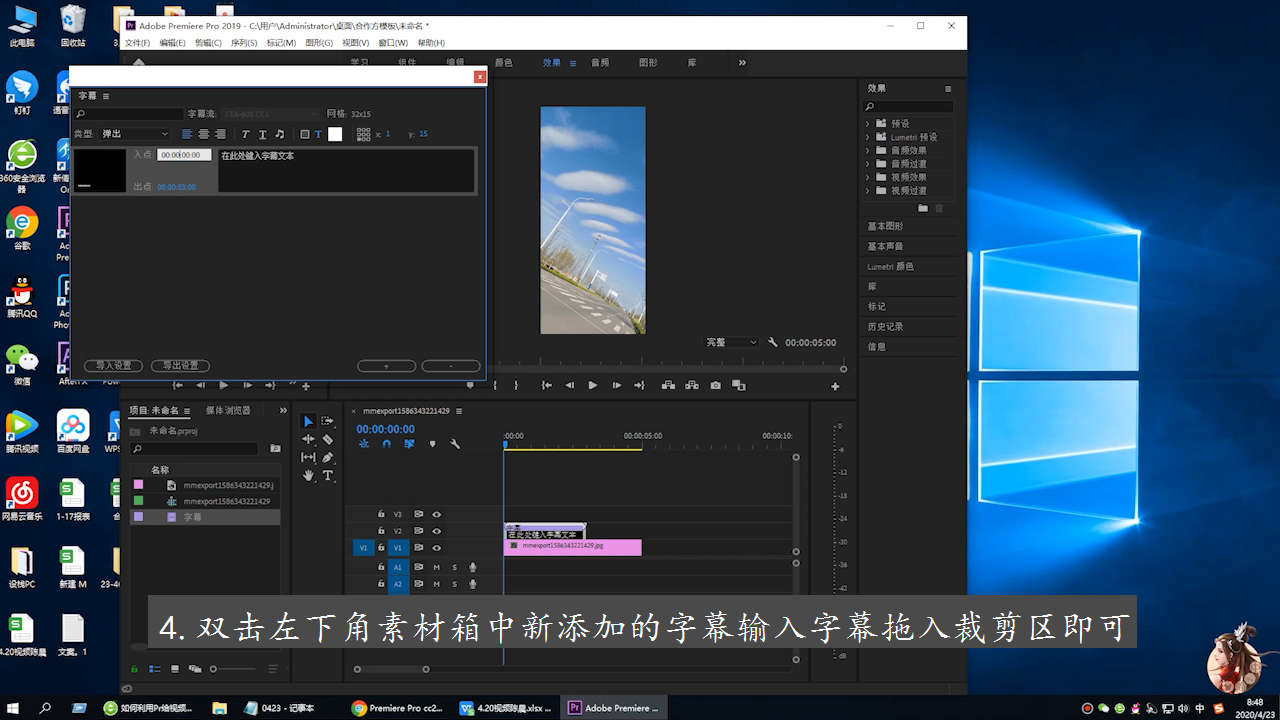
Task: Click the export frame camera icon
Action: click(x=715, y=385)
